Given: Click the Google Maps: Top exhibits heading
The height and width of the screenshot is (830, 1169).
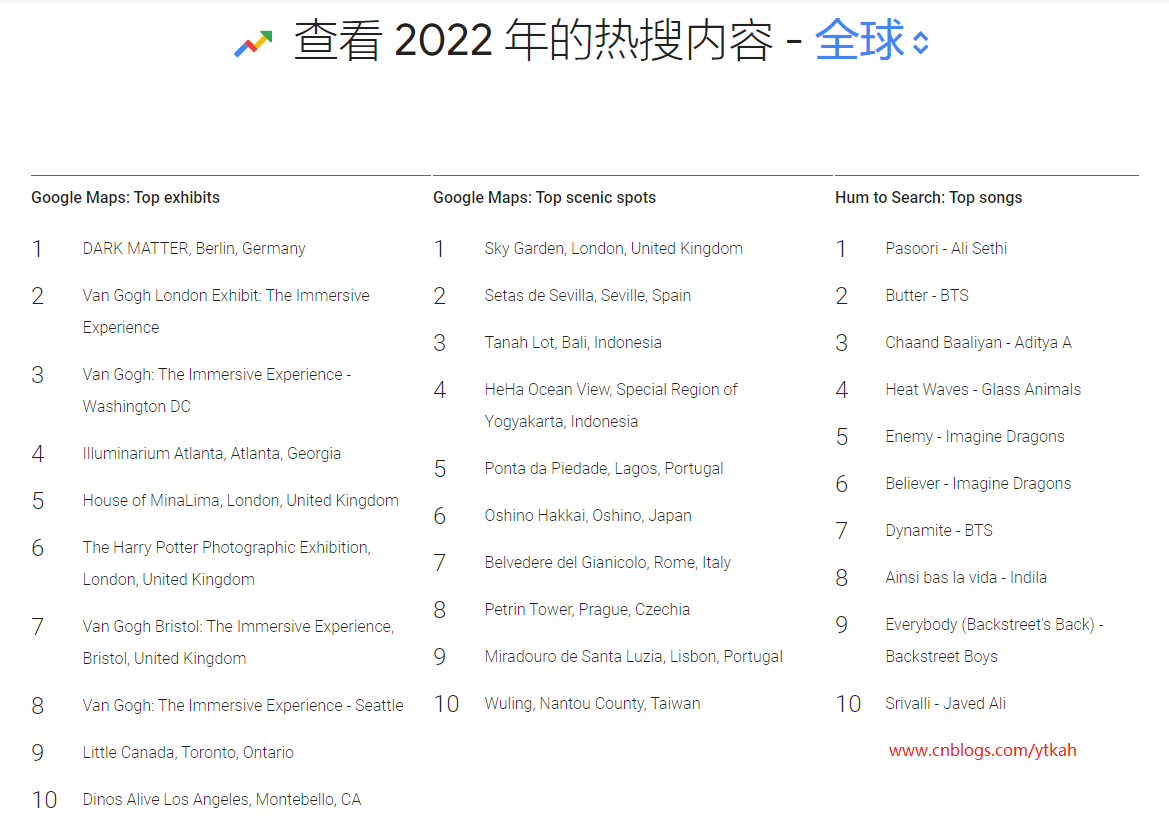Looking at the screenshot, I should click(x=125, y=198).
